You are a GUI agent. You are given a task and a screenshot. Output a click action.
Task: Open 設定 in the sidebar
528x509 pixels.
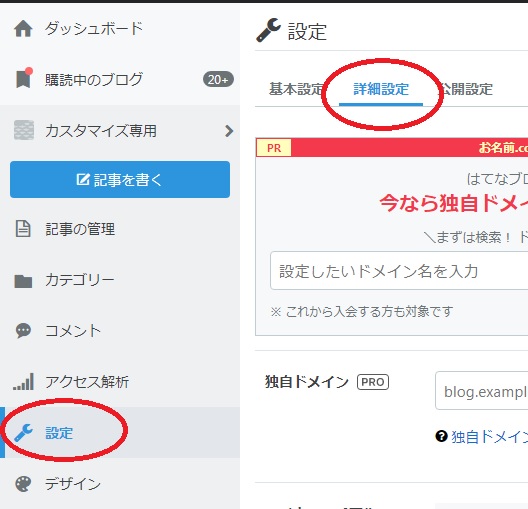[59, 433]
